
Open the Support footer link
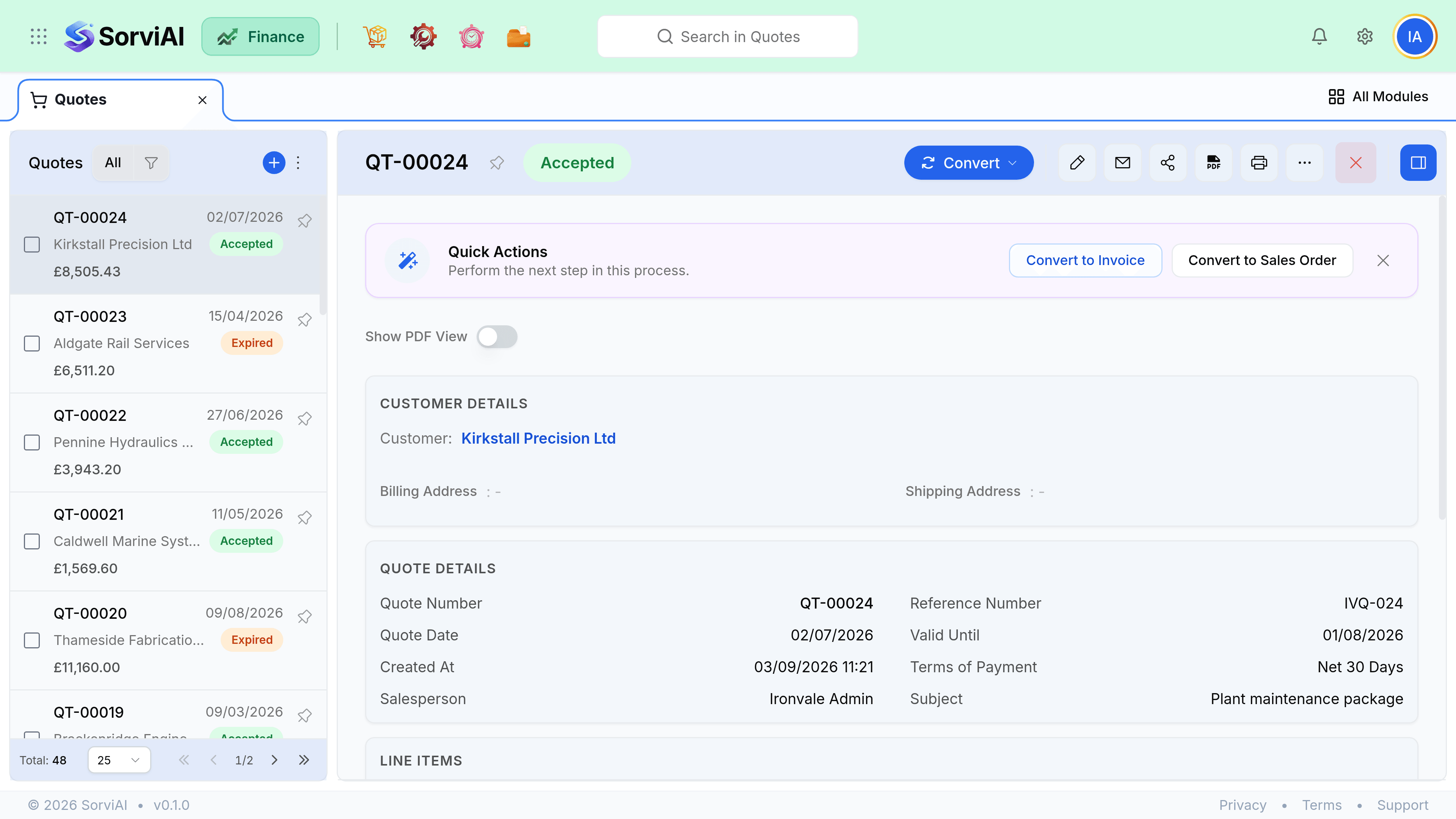1402,805
